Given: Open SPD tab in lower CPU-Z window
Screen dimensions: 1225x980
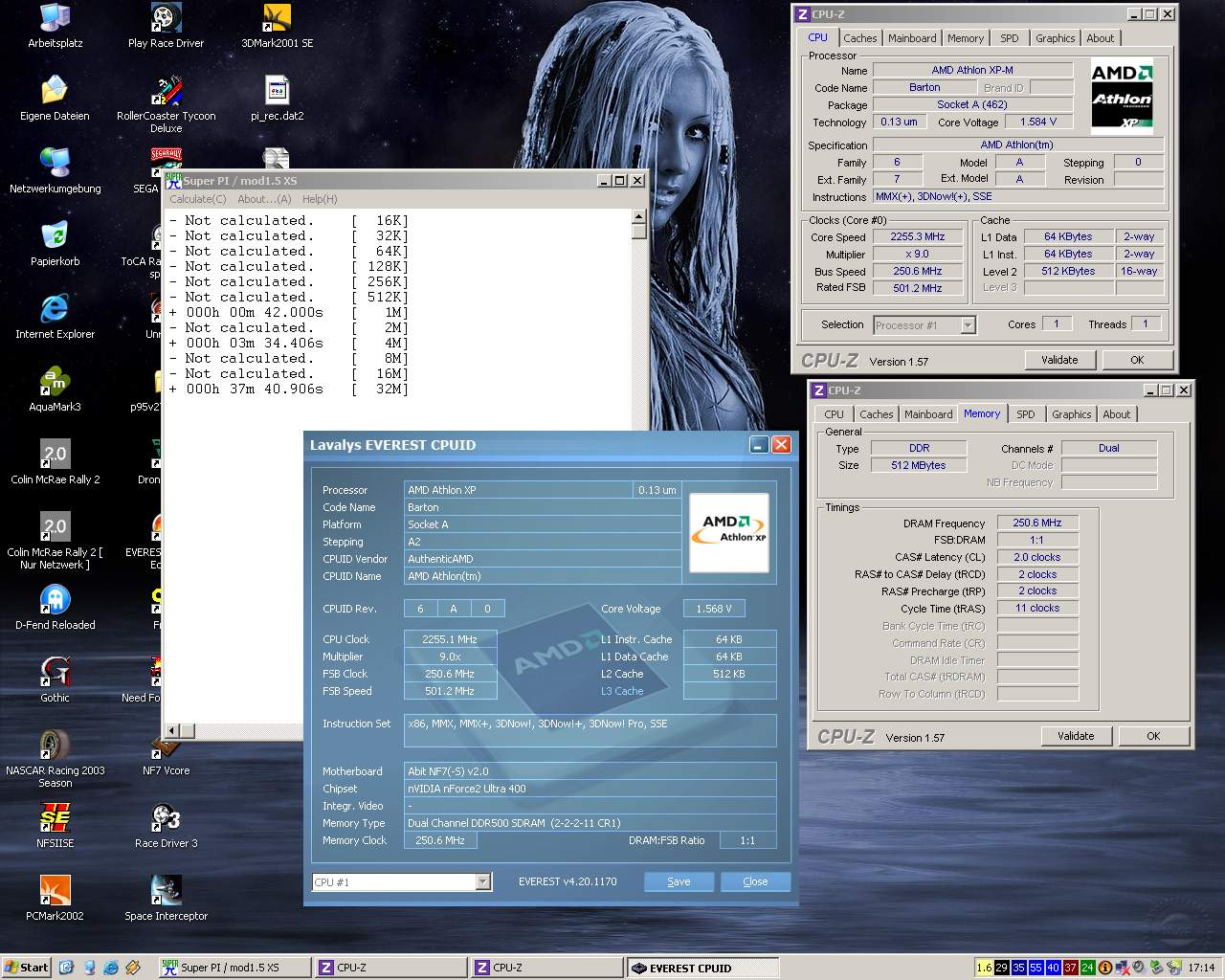Looking at the screenshot, I should 1026,414.
